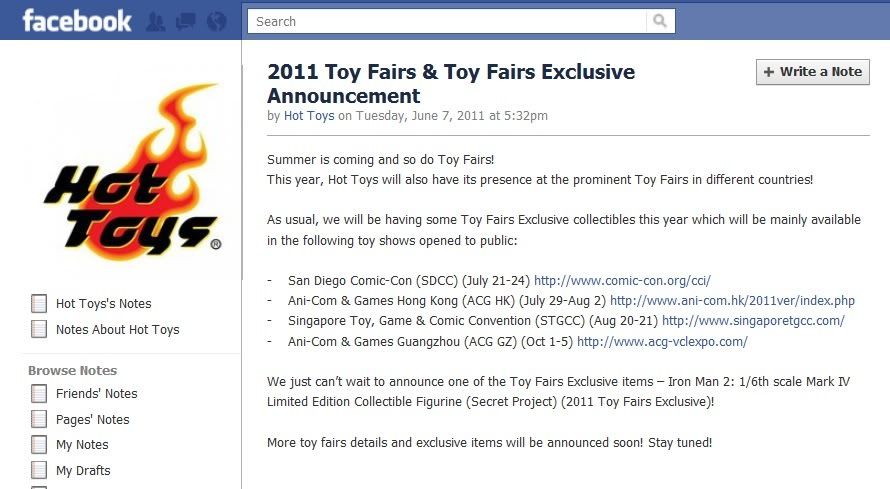The image size is (890, 489).
Task: Open friend requests icon
Action: pos(156,21)
